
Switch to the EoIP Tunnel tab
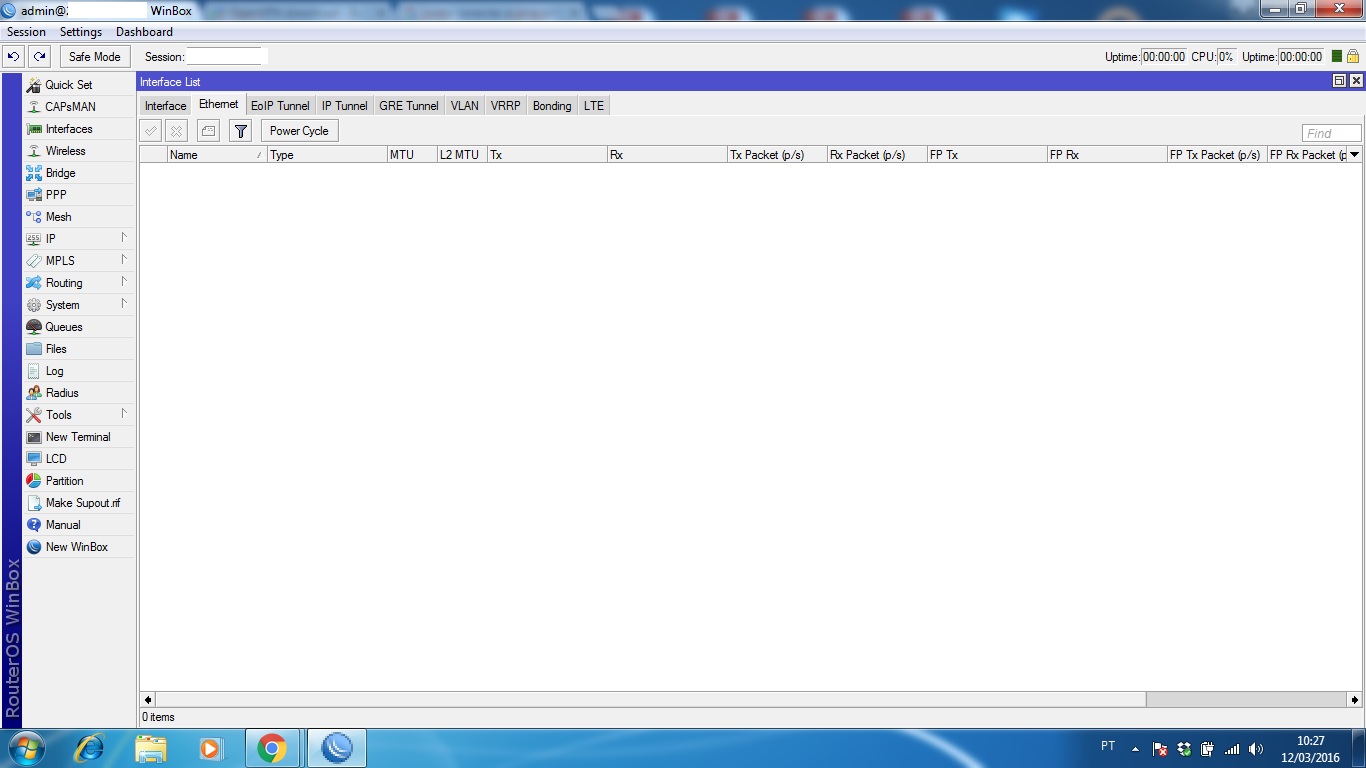(280, 106)
